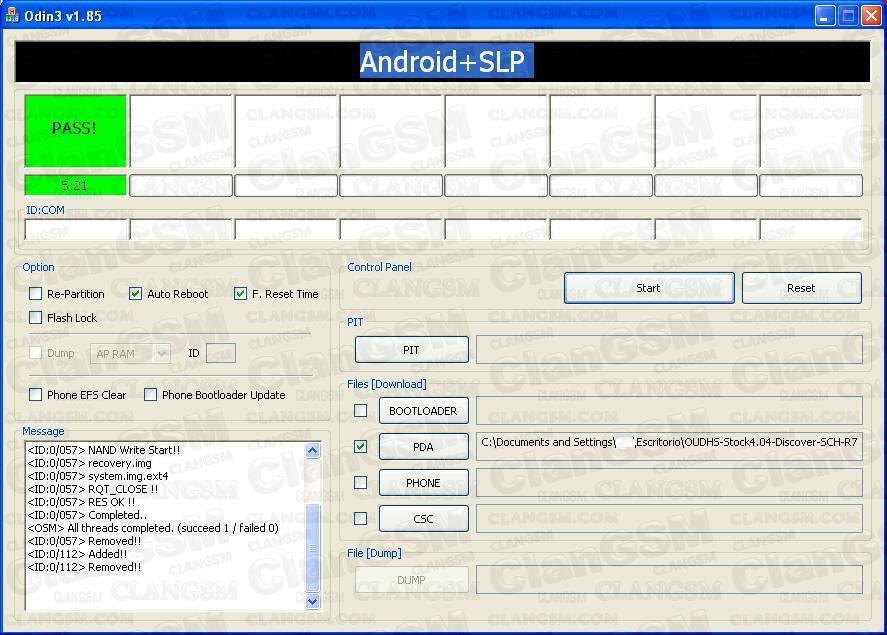Screen dimensions: 887x635
Task: Click the "Option" group label
Action: (38, 267)
